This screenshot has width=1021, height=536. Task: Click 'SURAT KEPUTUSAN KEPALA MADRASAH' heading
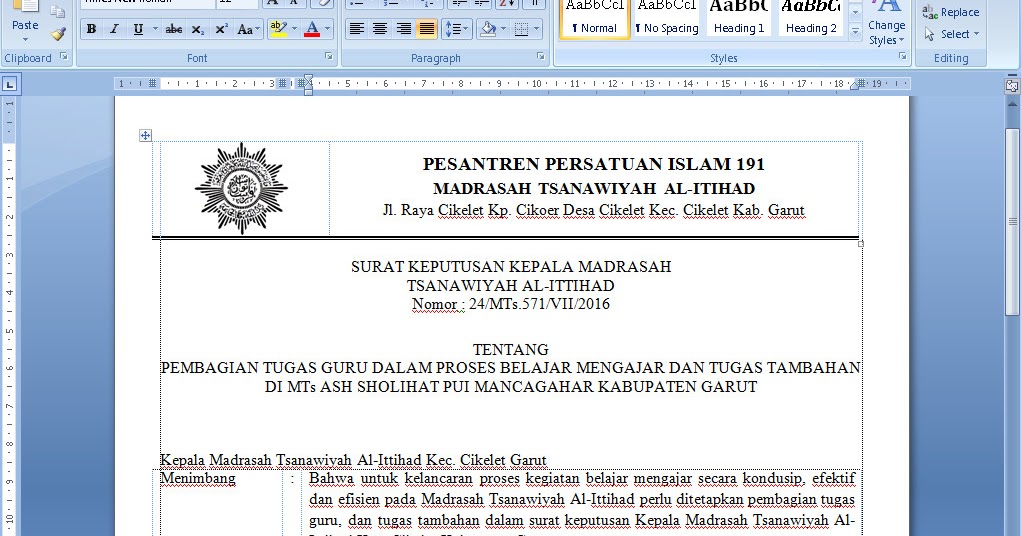pos(511,266)
